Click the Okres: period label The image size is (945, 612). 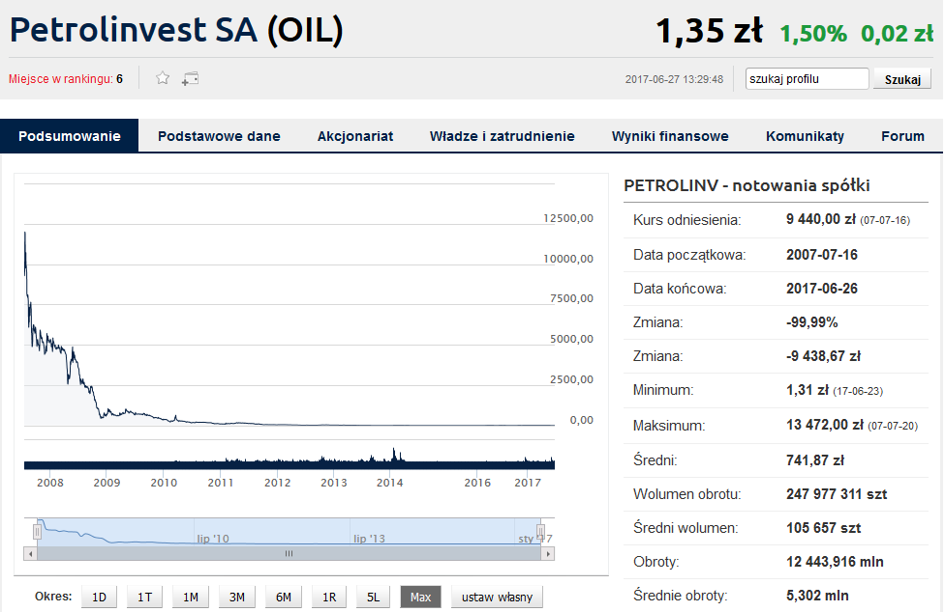click(x=53, y=596)
